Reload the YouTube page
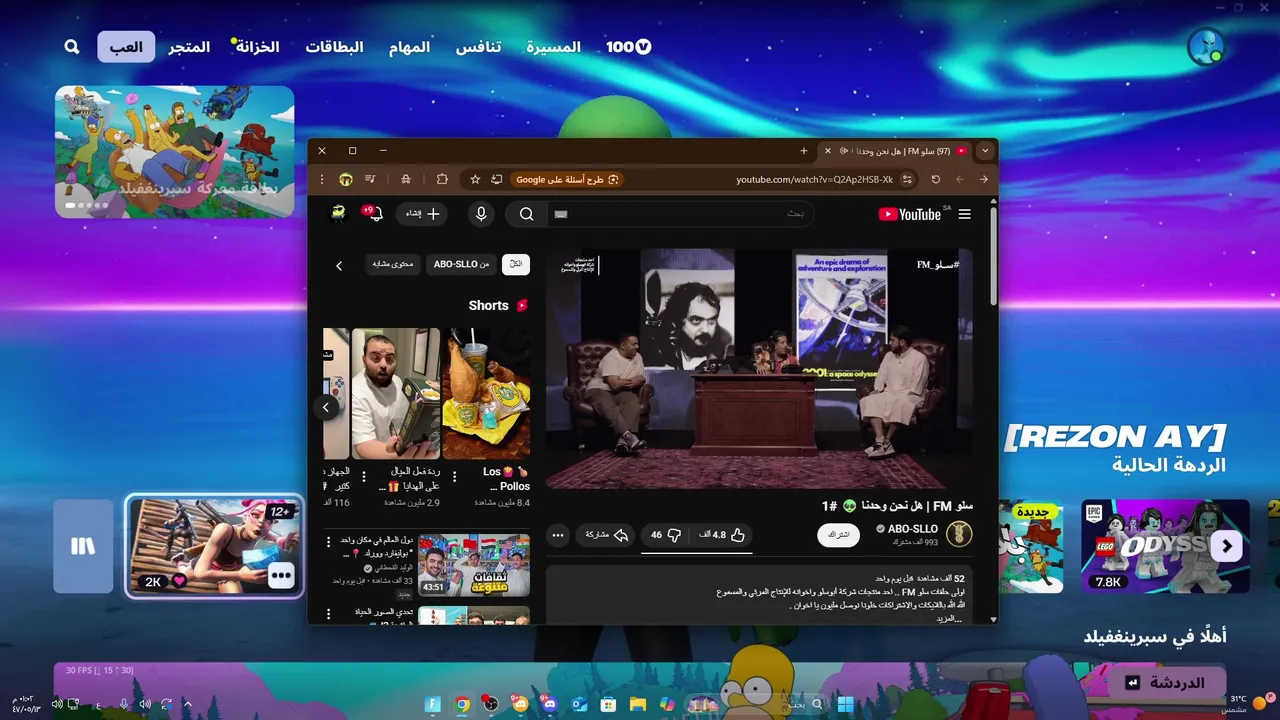1280x720 pixels. coord(936,179)
